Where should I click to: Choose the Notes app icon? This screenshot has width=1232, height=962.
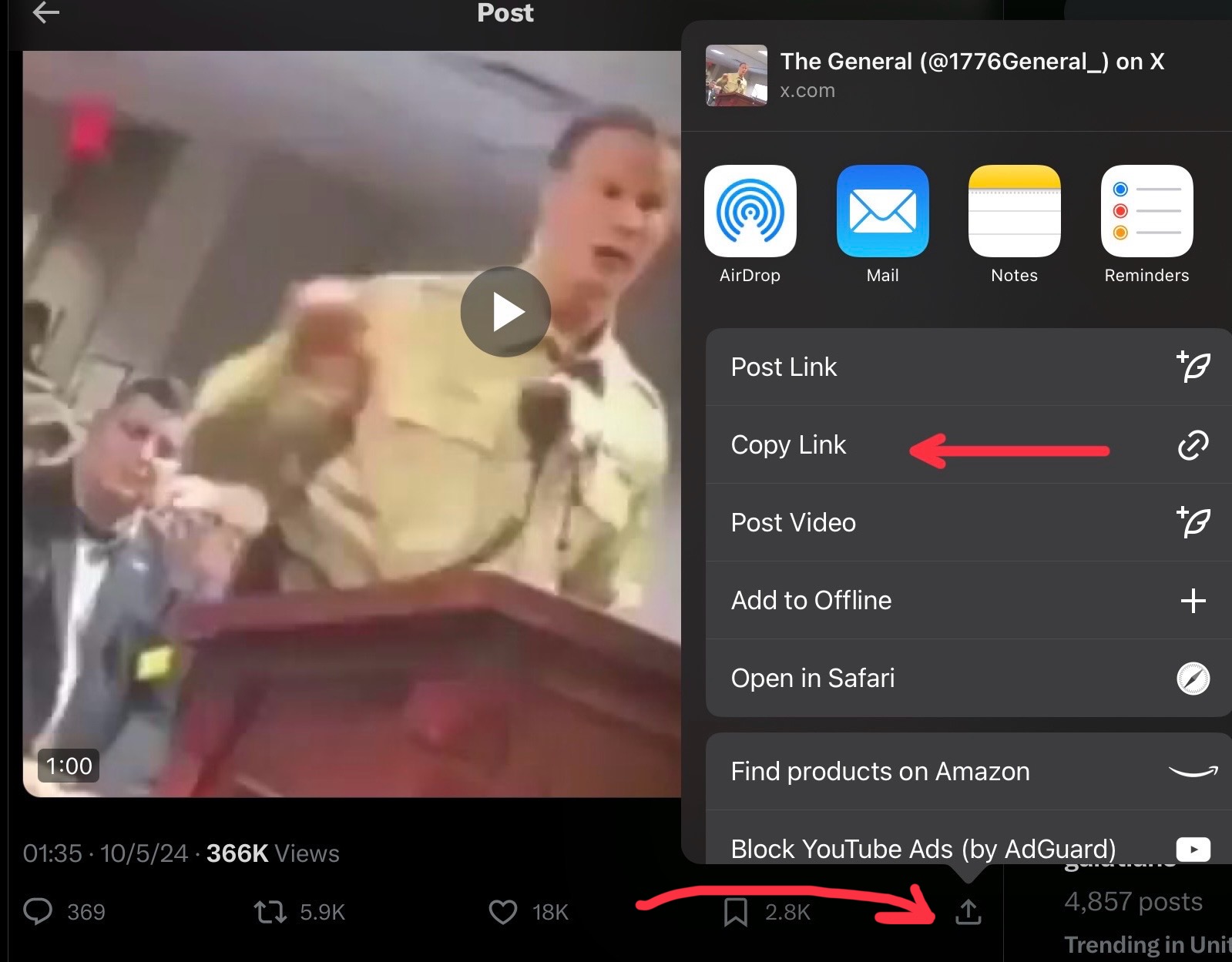click(1014, 211)
